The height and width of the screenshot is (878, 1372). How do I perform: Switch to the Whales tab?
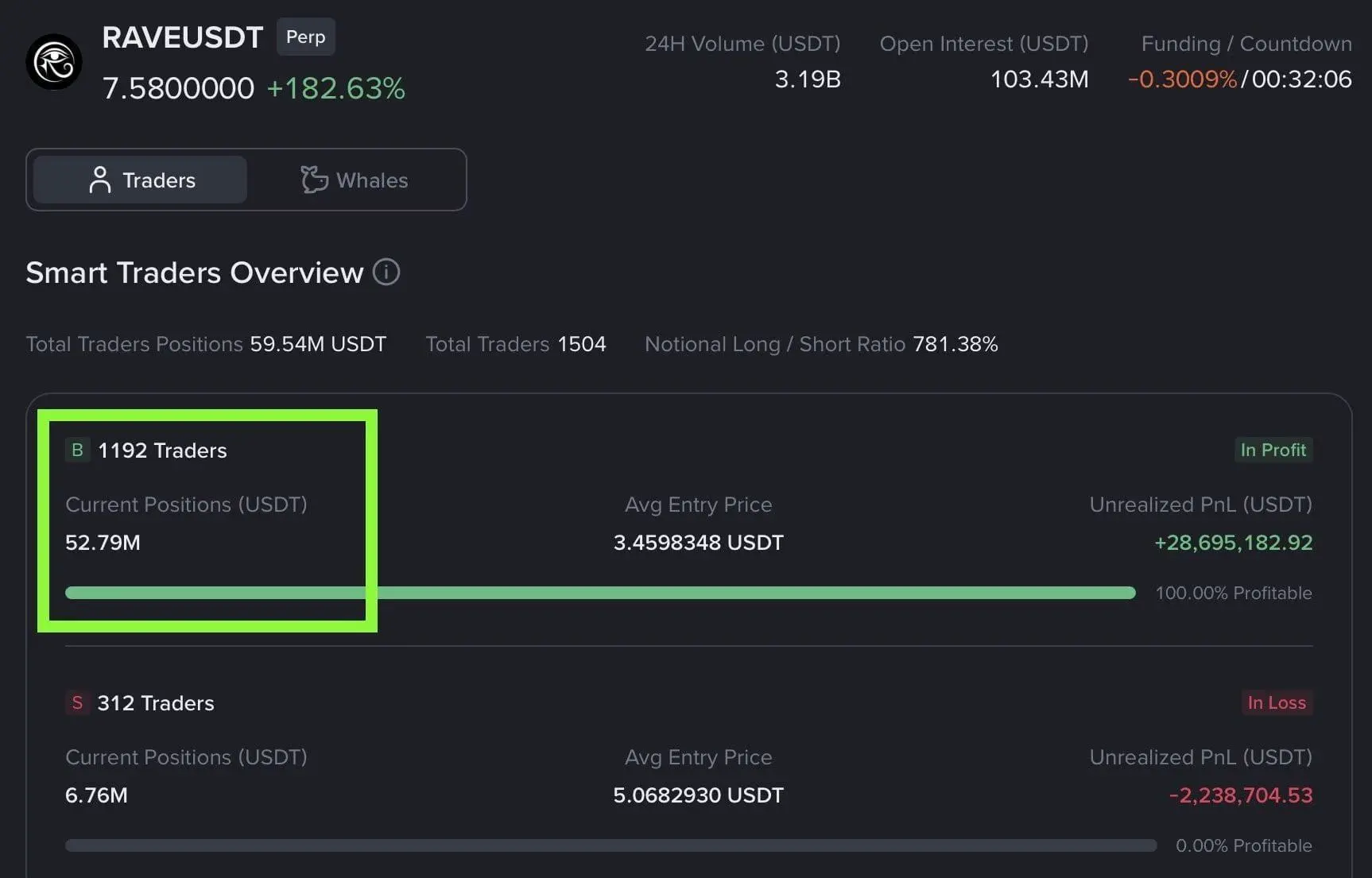tap(355, 180)
